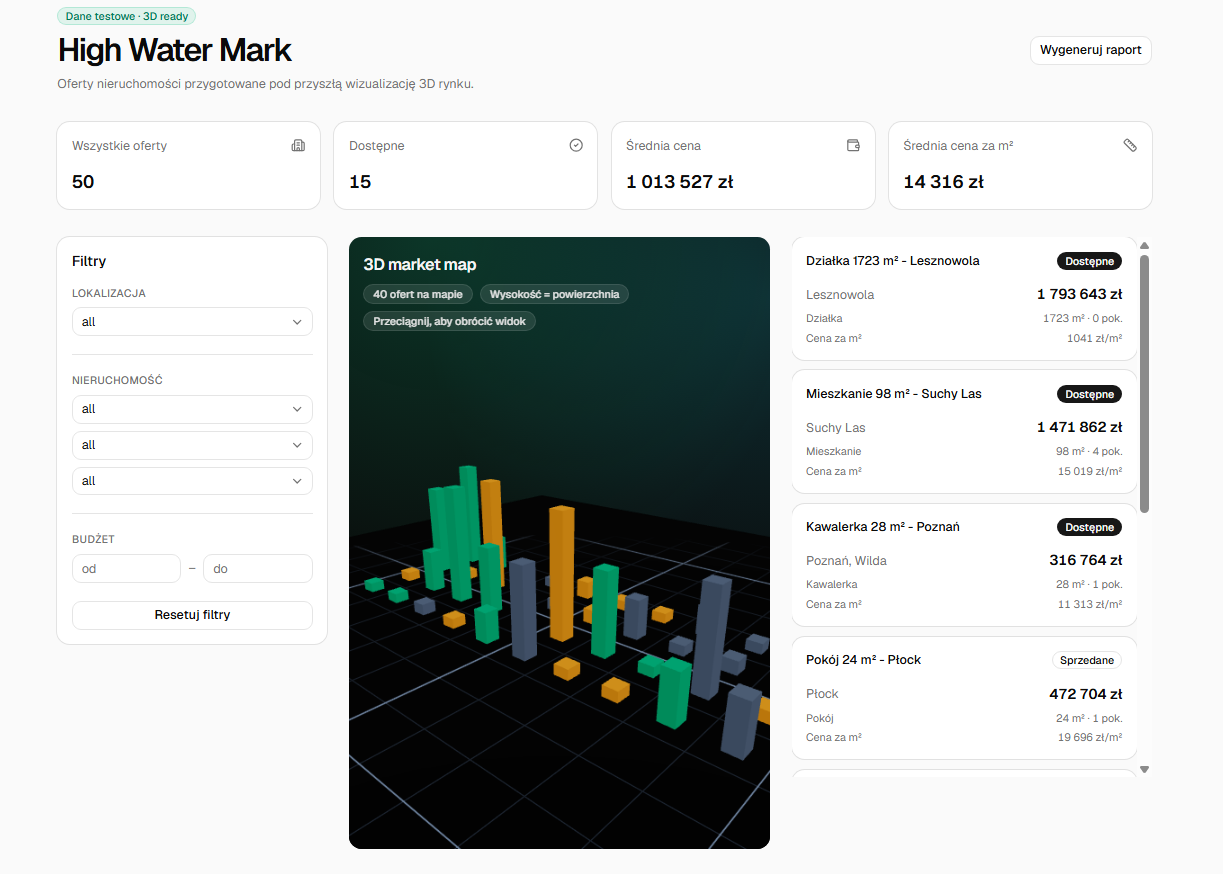
Task: Click price 316 764 zł
Action: (1085, 560)
